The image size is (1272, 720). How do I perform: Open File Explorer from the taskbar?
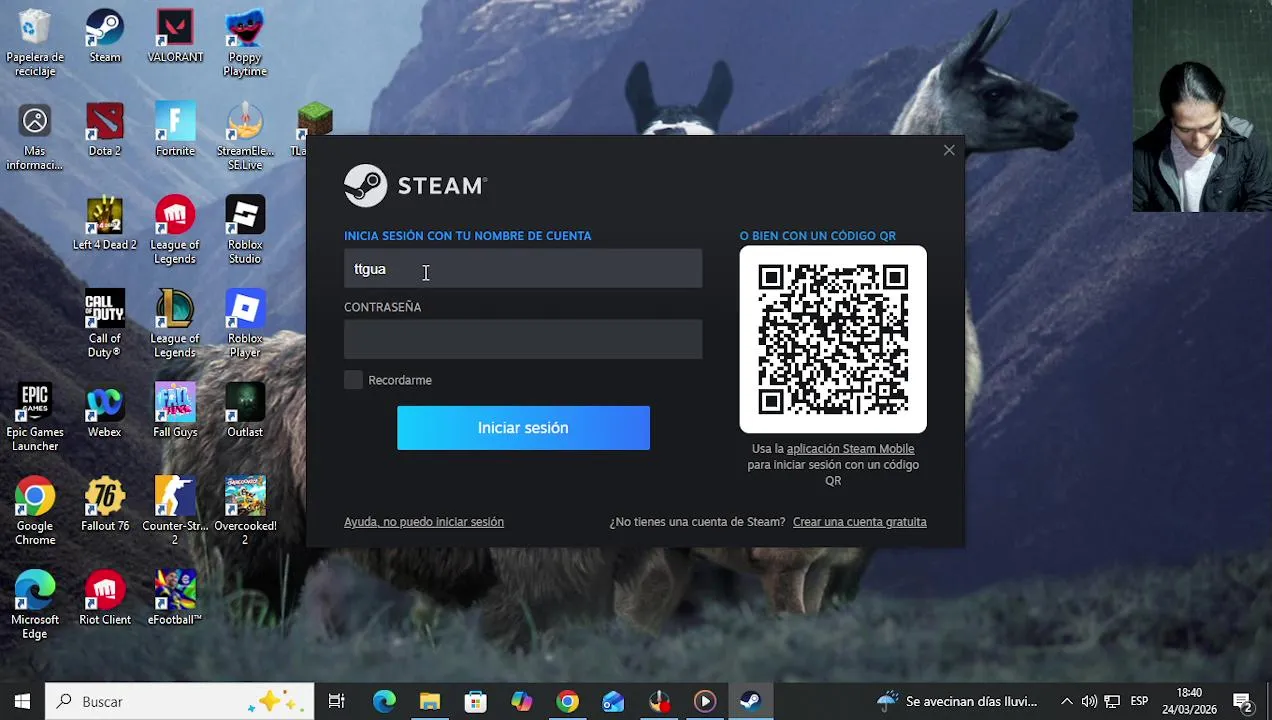click(x=430, y=701)
